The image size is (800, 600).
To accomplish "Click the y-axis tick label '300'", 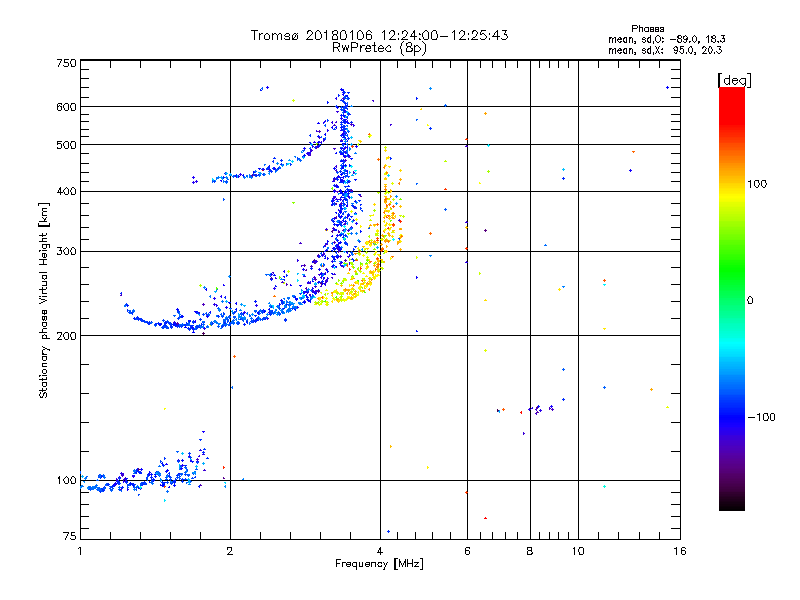I will click(66, 252).
